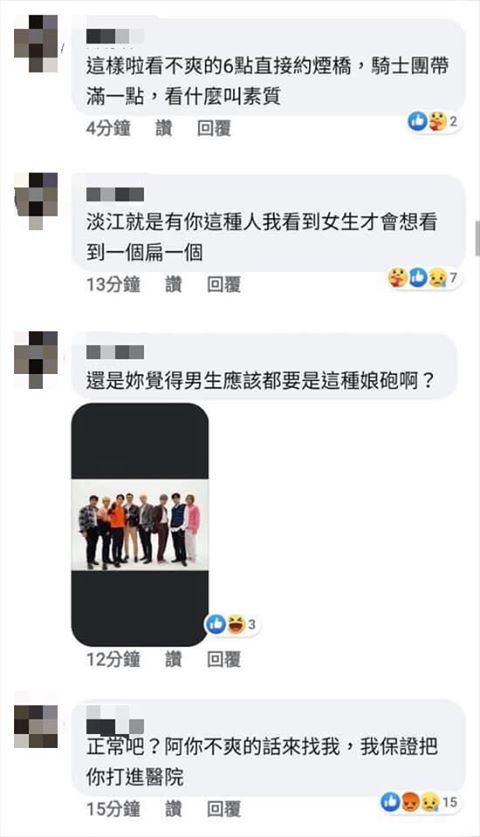480x837 pixels.
Task: Click the scrollbar thumb on right edge
Action: 477,238
